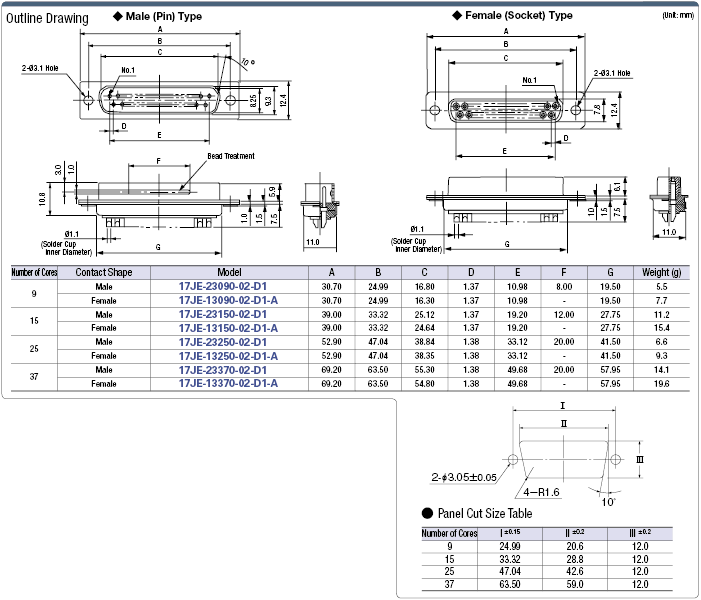Click the value 24.64 in column C

pos(424,328)
